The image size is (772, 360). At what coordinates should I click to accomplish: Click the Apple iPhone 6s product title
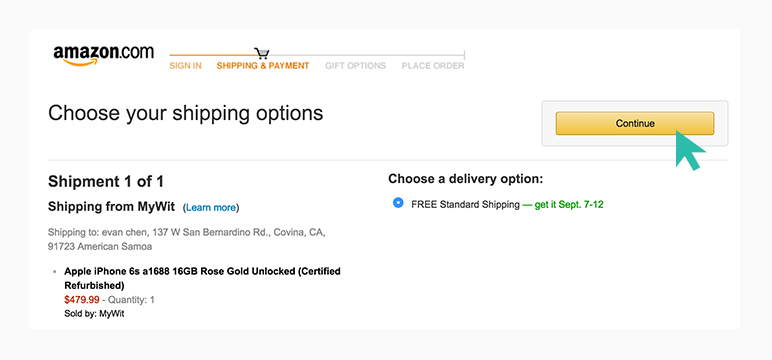pyautogui.click(x=202, y=278)
